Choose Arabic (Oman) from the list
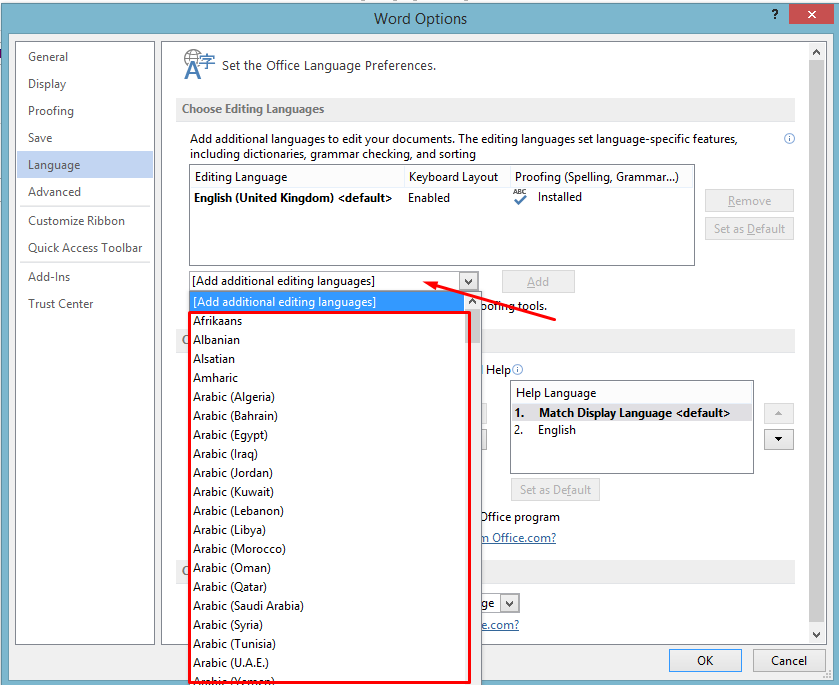 pos(327,568)
